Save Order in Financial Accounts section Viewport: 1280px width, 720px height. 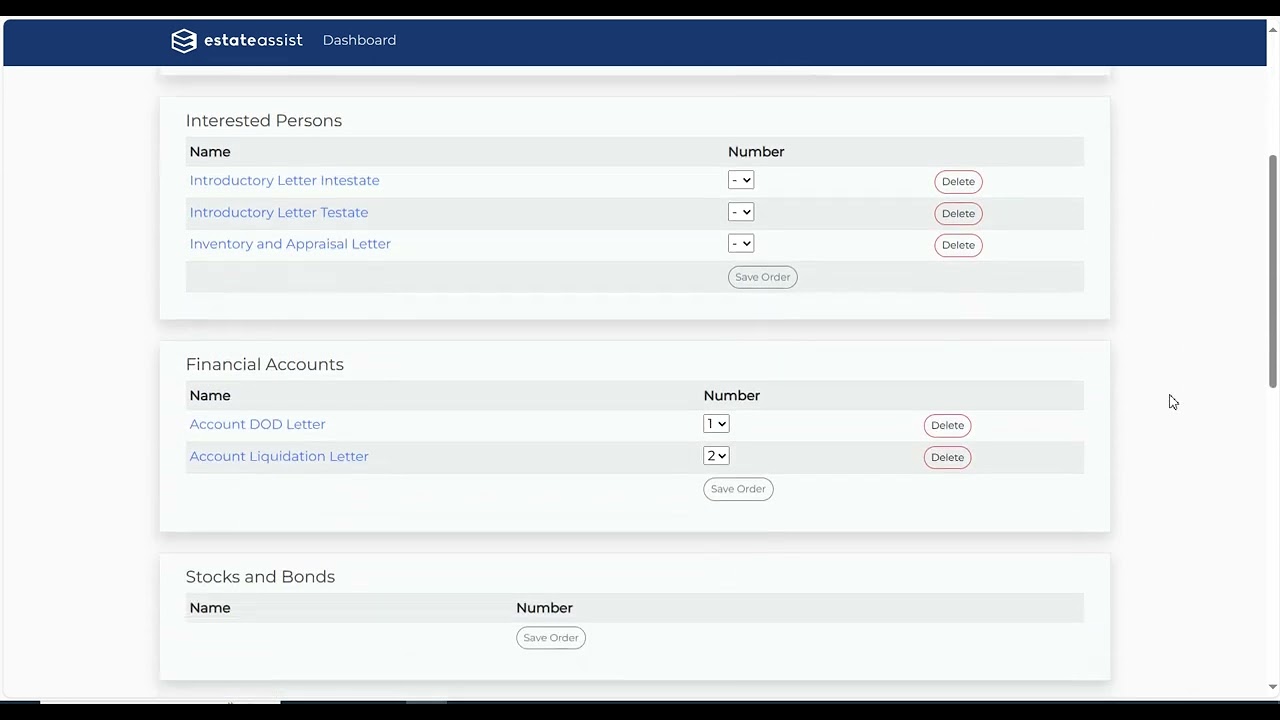tap(738, 489)
